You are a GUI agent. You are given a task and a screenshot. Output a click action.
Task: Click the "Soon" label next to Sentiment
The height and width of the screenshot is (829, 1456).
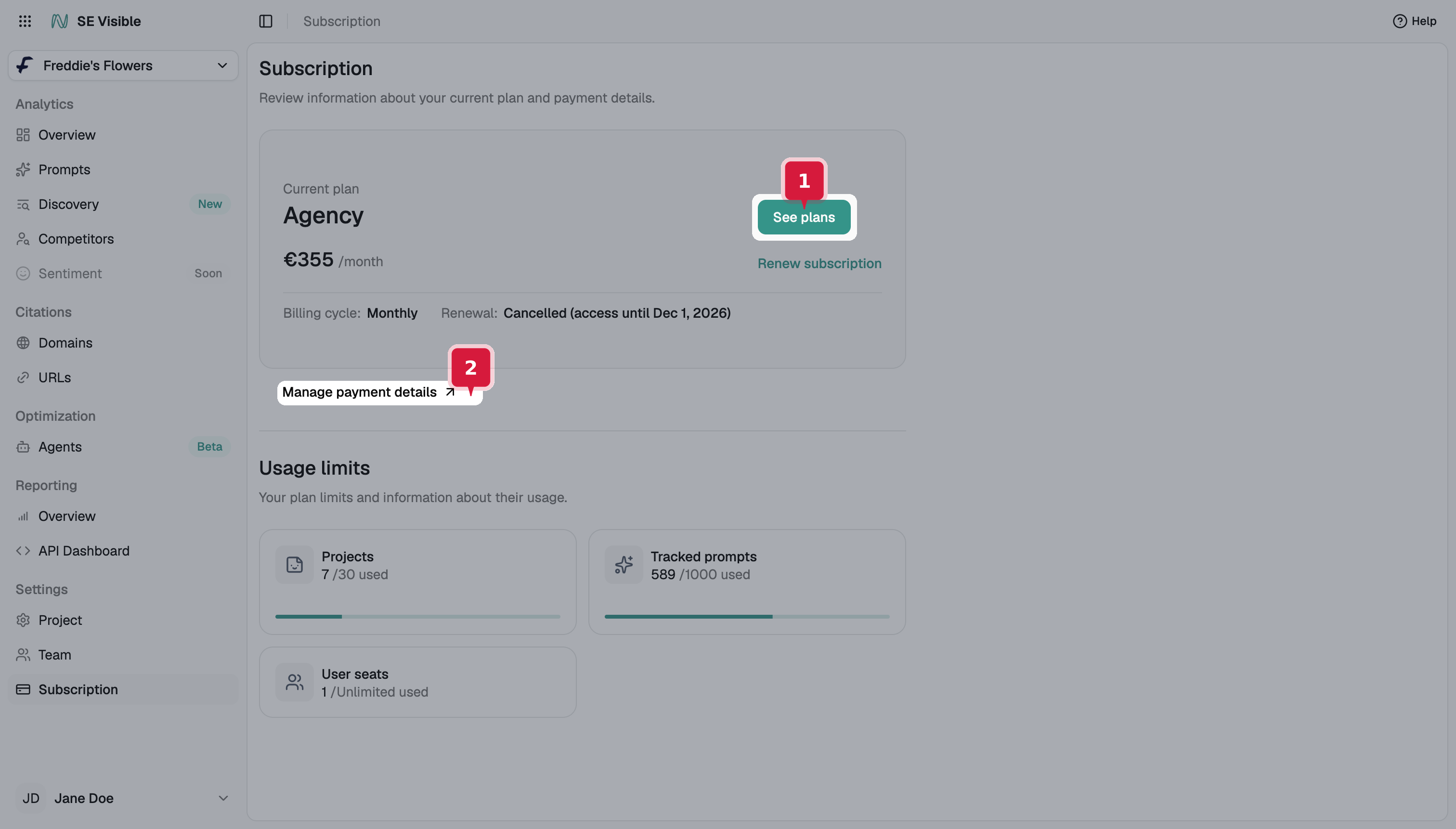click(208, 273)
